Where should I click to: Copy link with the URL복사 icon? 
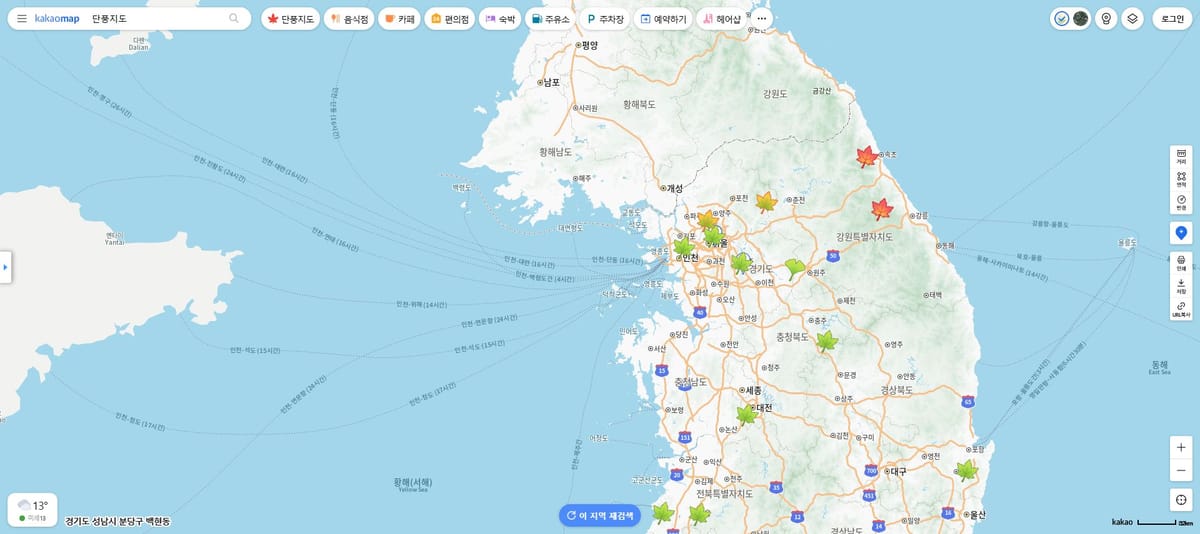[1181, 309]
